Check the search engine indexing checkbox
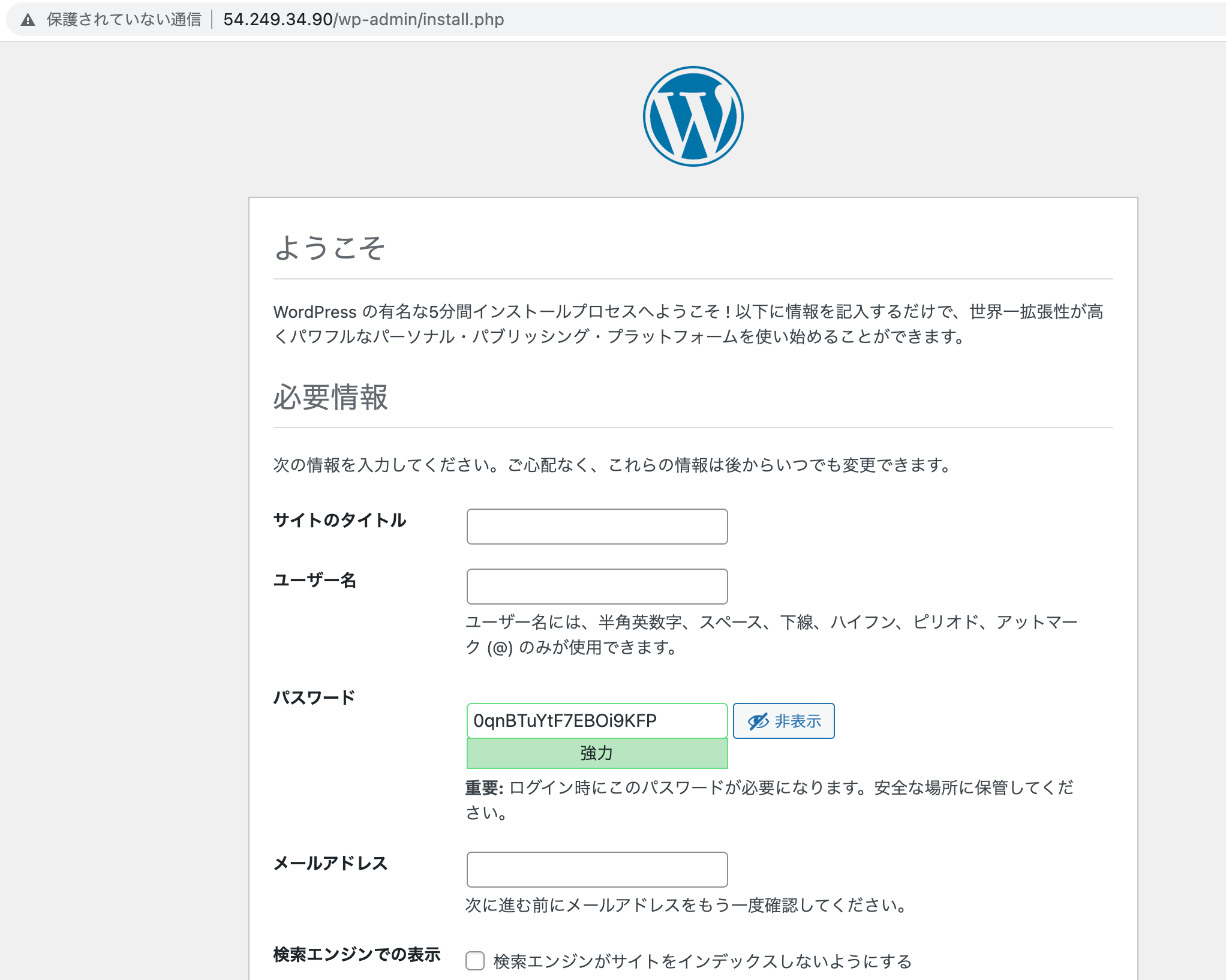This screenshot has width=1226, height=980. coord(475,960)
